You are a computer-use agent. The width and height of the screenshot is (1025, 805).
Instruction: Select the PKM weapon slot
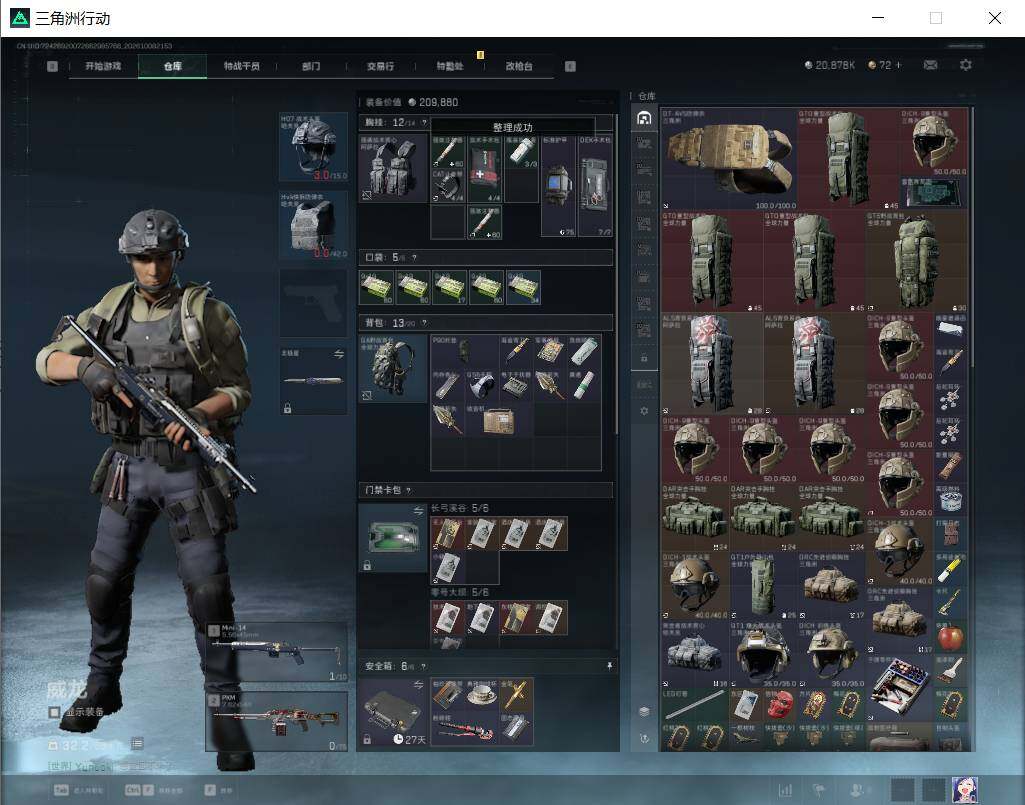coord(277,722)
